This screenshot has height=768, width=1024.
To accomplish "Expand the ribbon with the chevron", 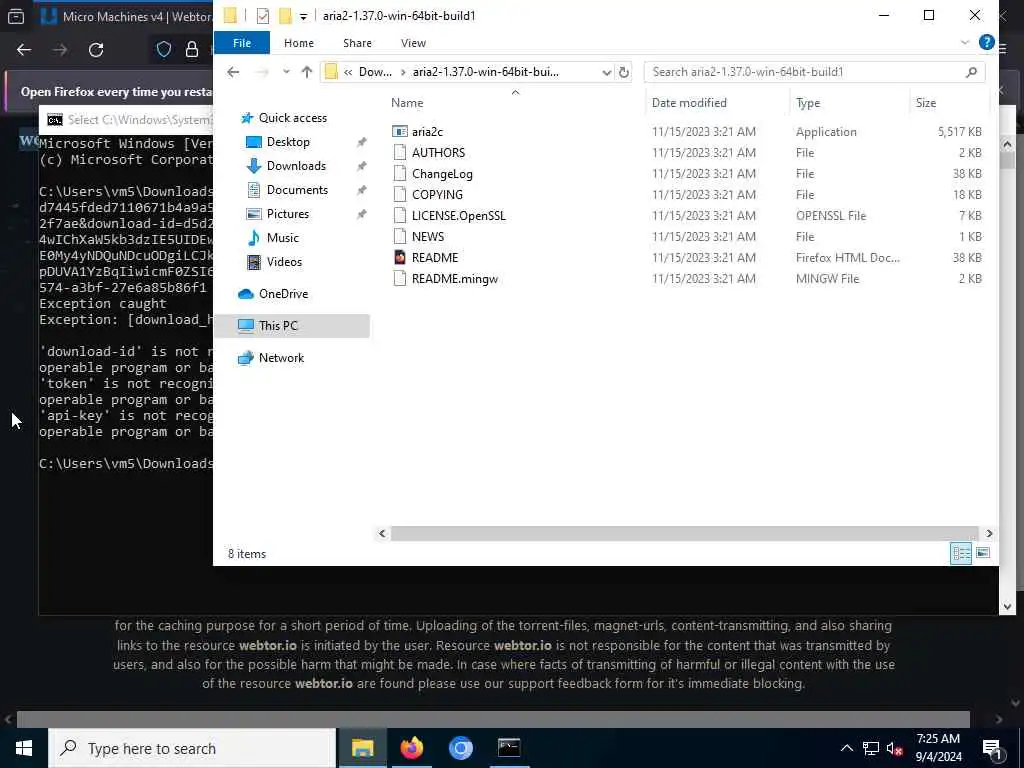I will tap(965, 42).
